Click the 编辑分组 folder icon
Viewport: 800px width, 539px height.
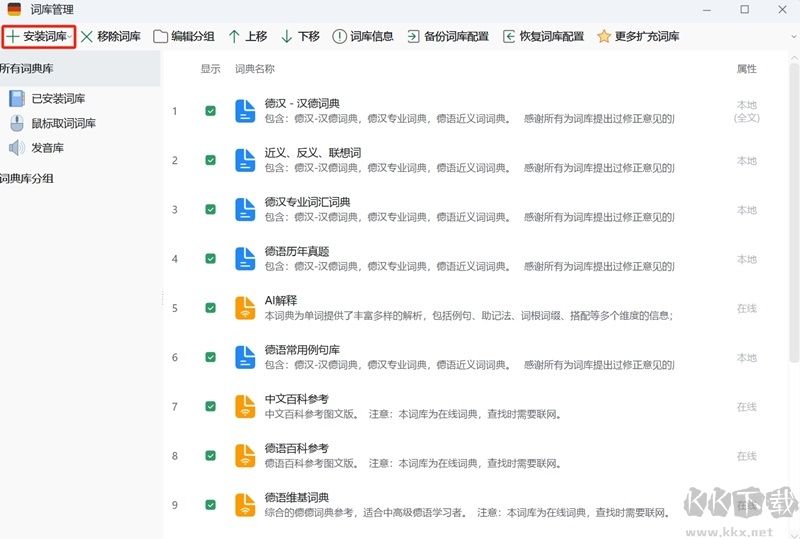(x=160, y=36)
